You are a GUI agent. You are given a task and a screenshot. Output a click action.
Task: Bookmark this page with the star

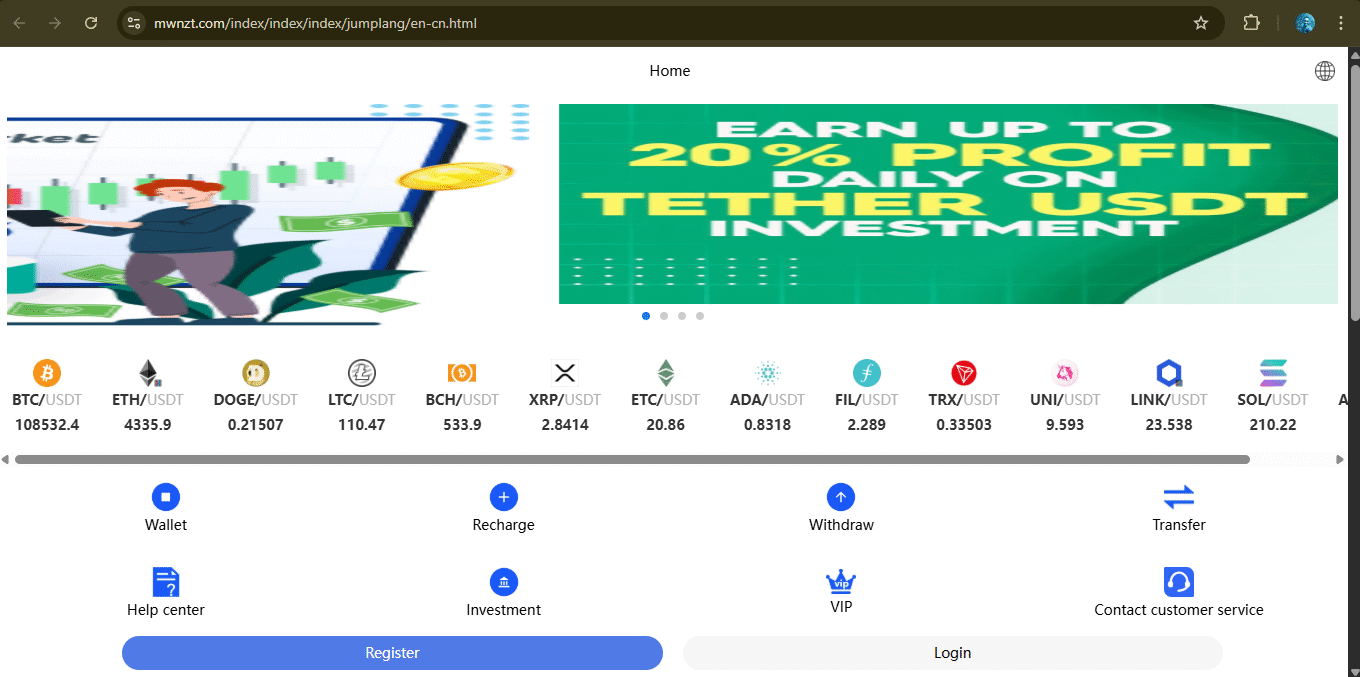(1201, 23)
